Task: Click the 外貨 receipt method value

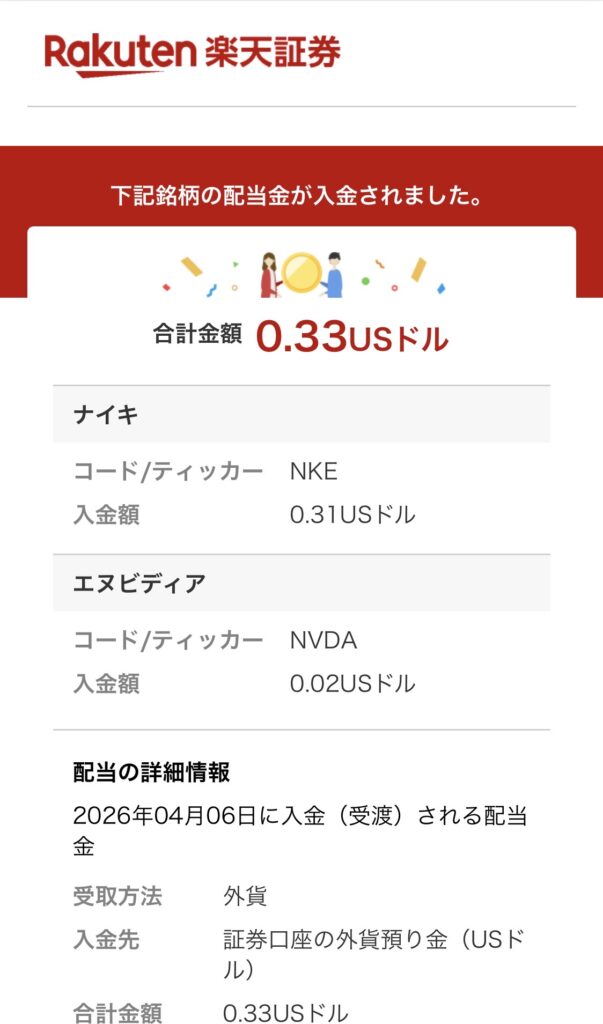Action: 245,896
